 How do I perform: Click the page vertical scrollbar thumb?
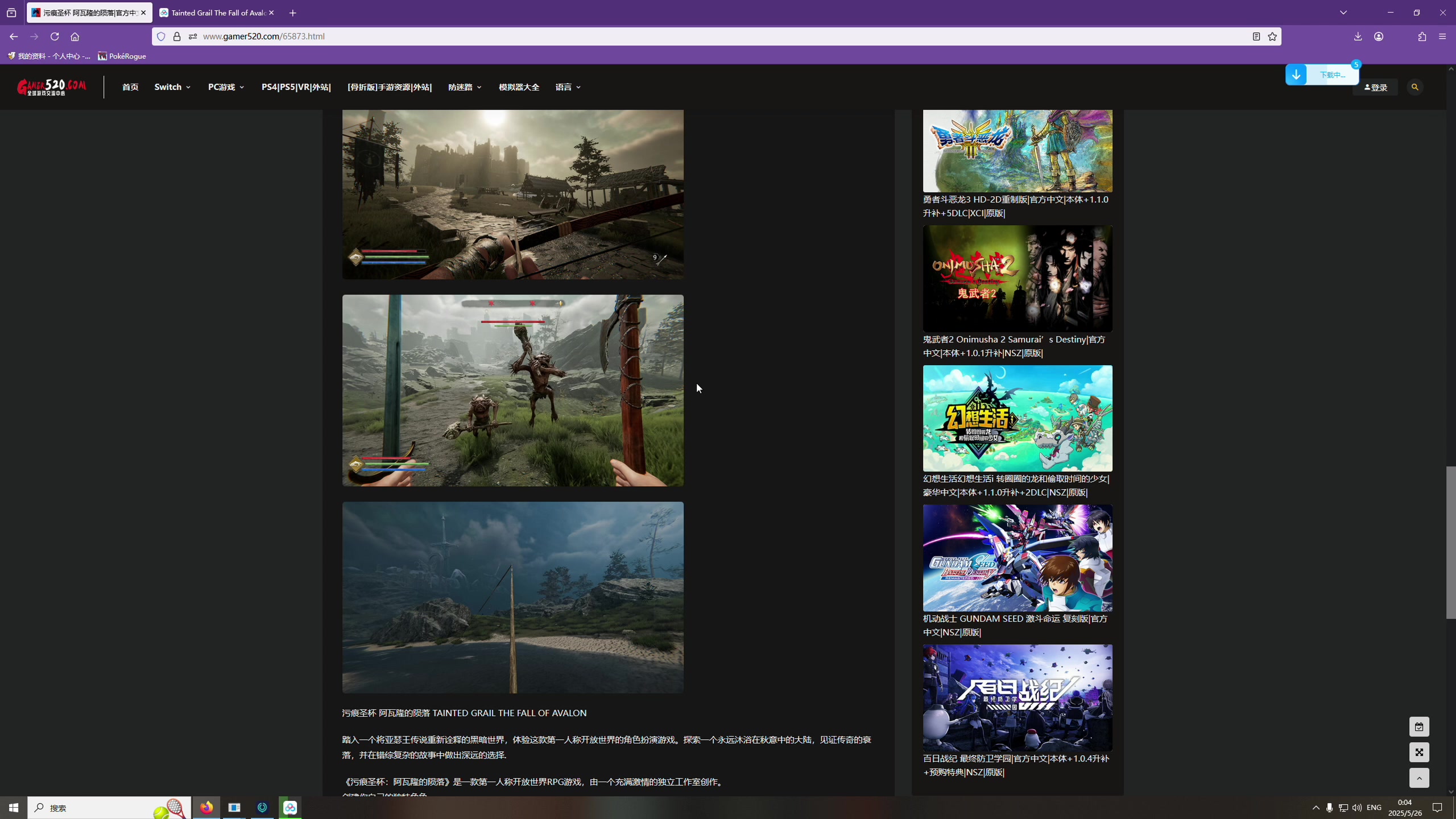[1451, 543]
